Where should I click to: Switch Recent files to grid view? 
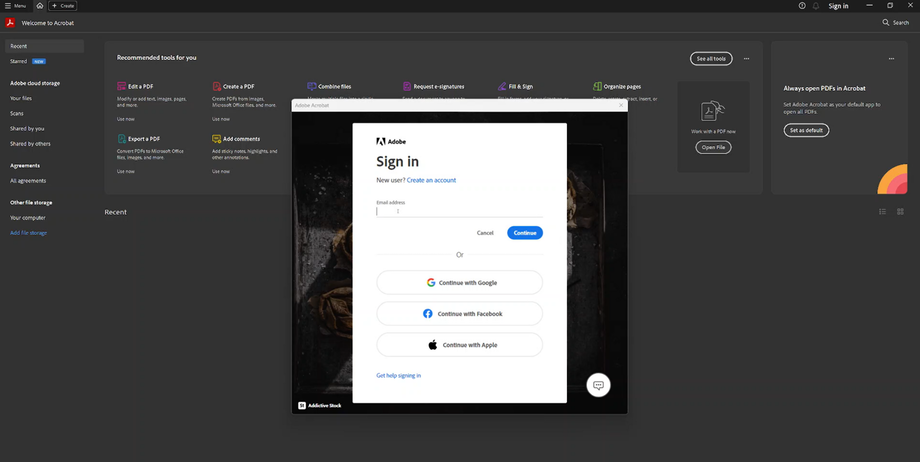pos(900,212)
